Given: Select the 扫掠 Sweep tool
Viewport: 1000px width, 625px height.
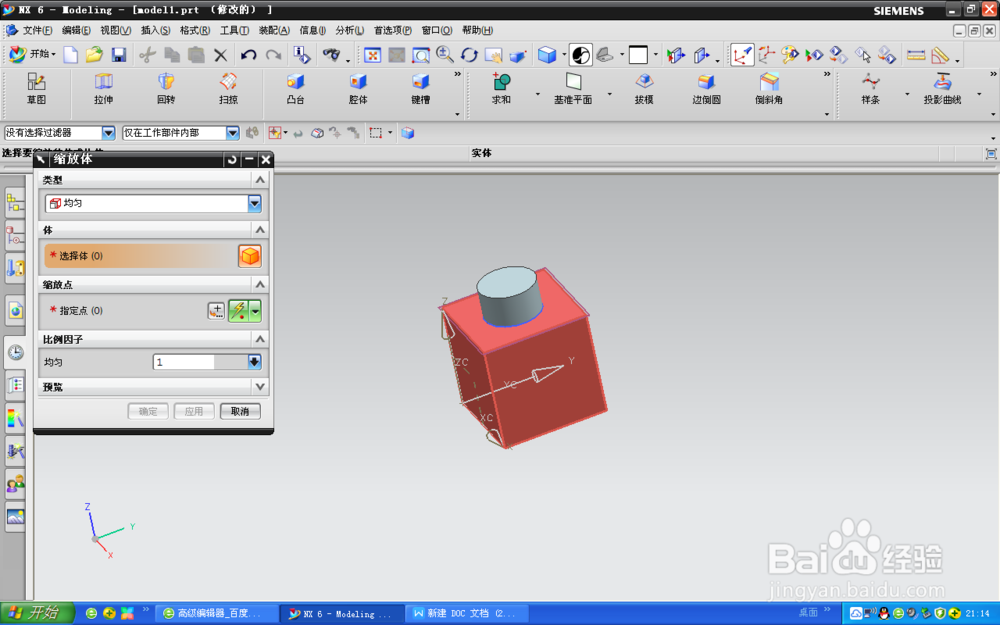Looking at the screenshot, I should pos(228,89).
